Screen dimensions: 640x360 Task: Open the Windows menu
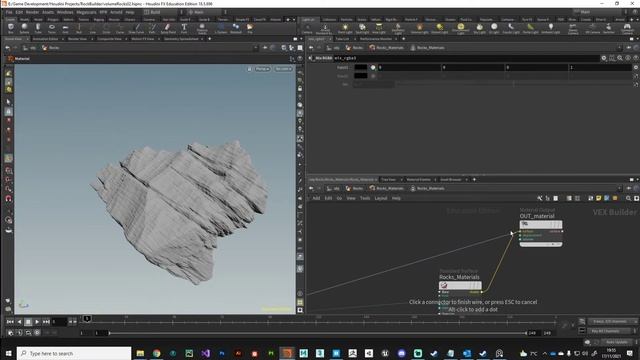click(65, 12)
